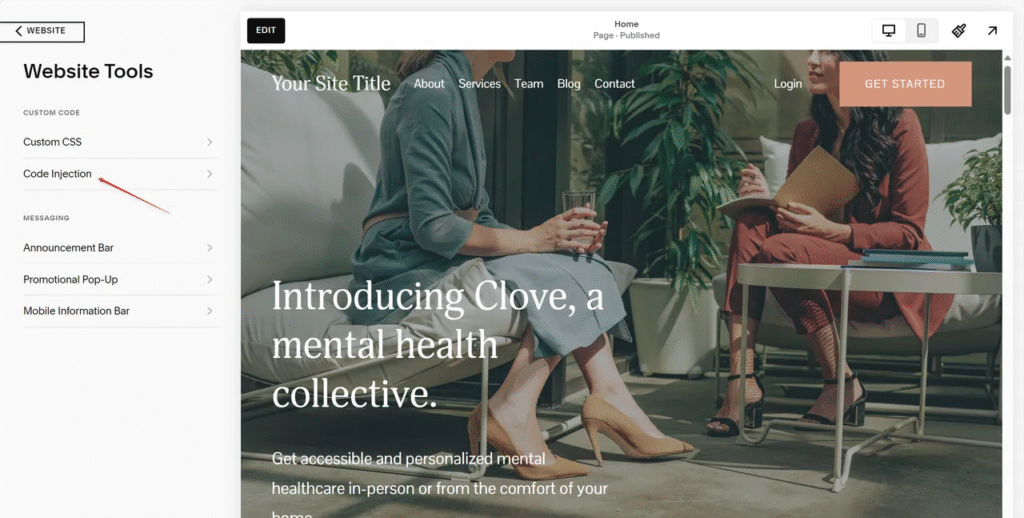Open Announcement Bar settings
The image size is (1024, 518).
coord(120,248)
